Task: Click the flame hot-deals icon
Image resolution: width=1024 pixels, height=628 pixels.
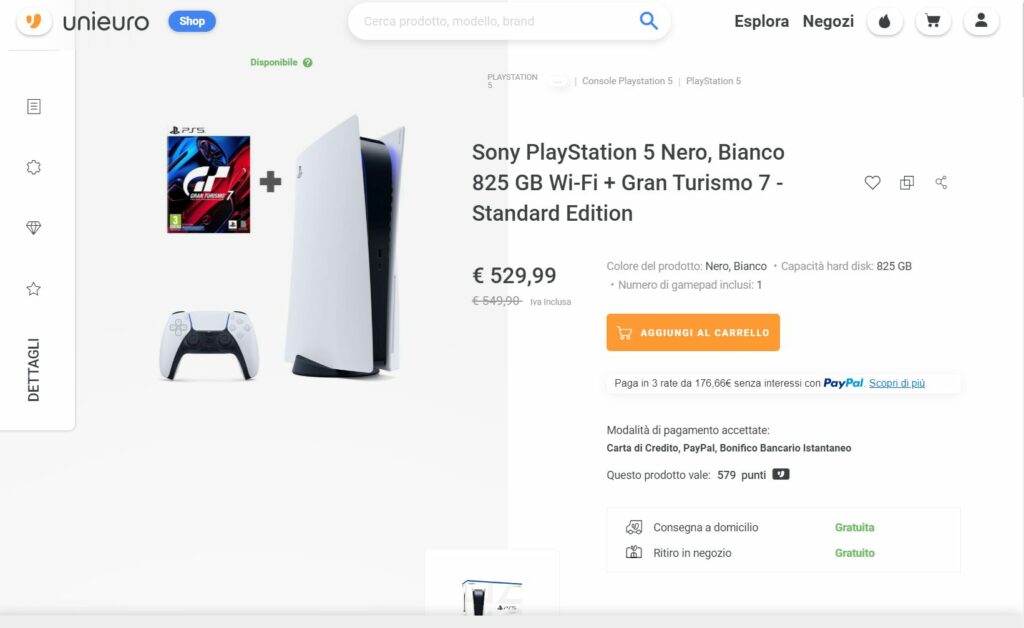Action: click(884, 21)
